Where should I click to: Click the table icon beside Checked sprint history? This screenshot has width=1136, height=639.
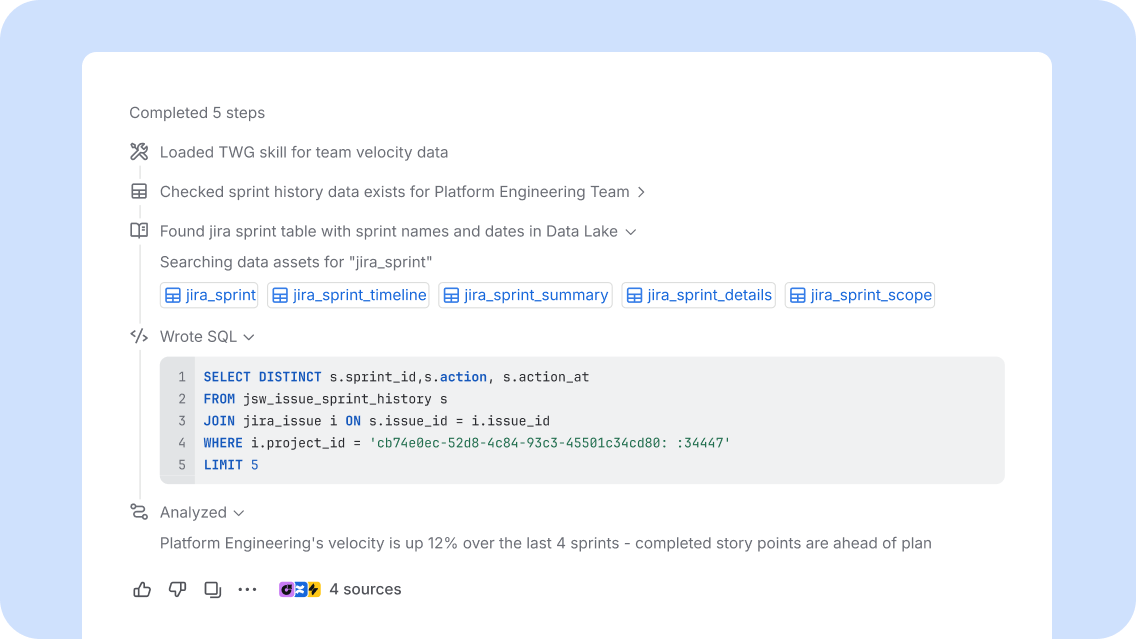pyautogui.click(x=139, y=191)
